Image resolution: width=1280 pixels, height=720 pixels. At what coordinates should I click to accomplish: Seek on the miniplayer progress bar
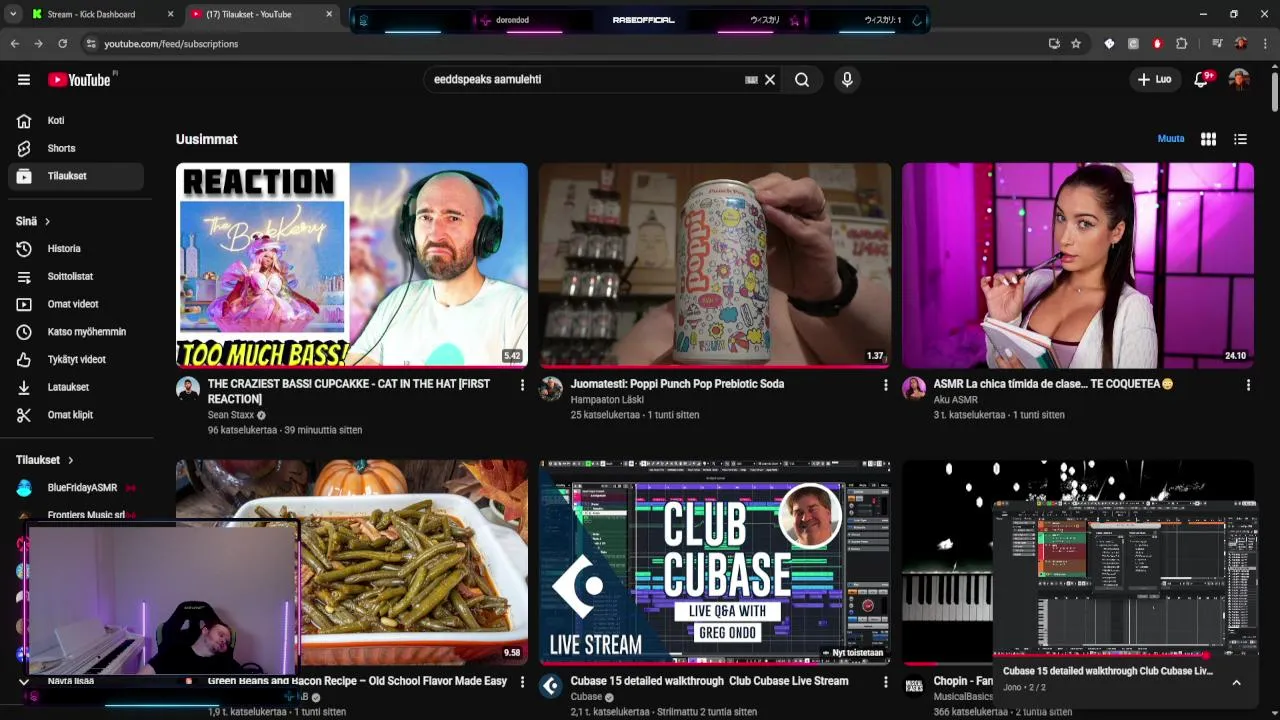tap(1125, 655)
